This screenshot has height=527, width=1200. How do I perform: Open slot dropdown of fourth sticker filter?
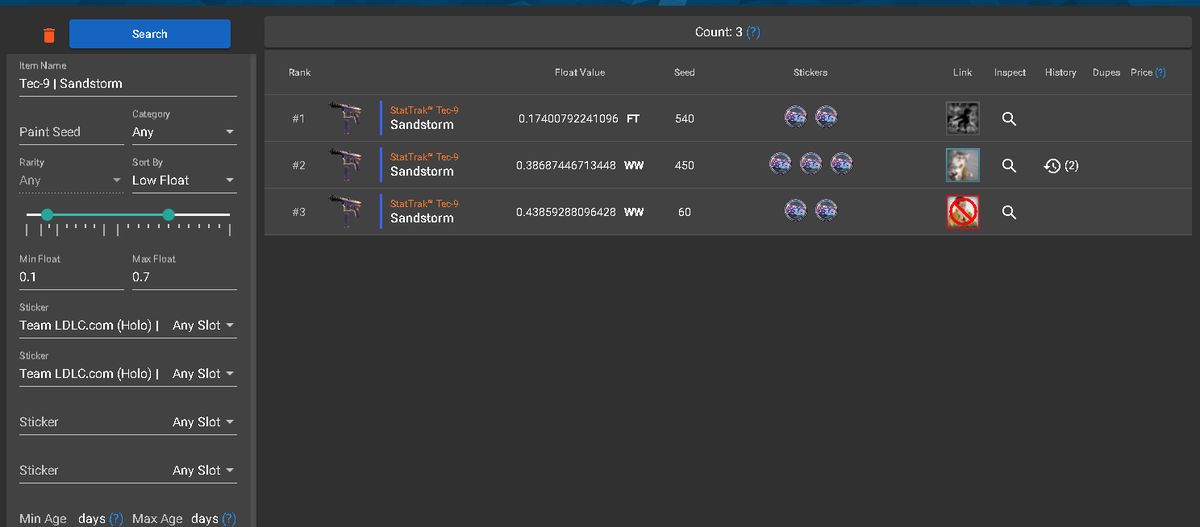click(x=203, y=470)
